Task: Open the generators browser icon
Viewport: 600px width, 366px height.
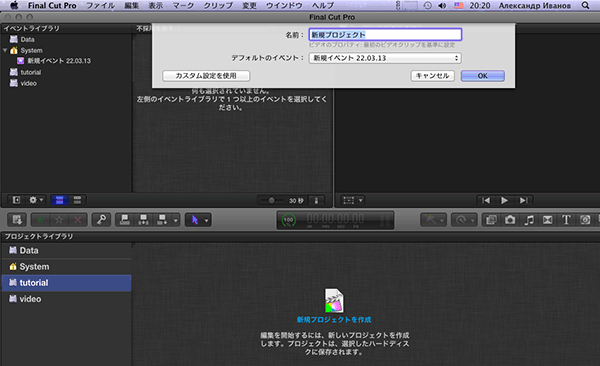Action: click(x=585, y=220)
